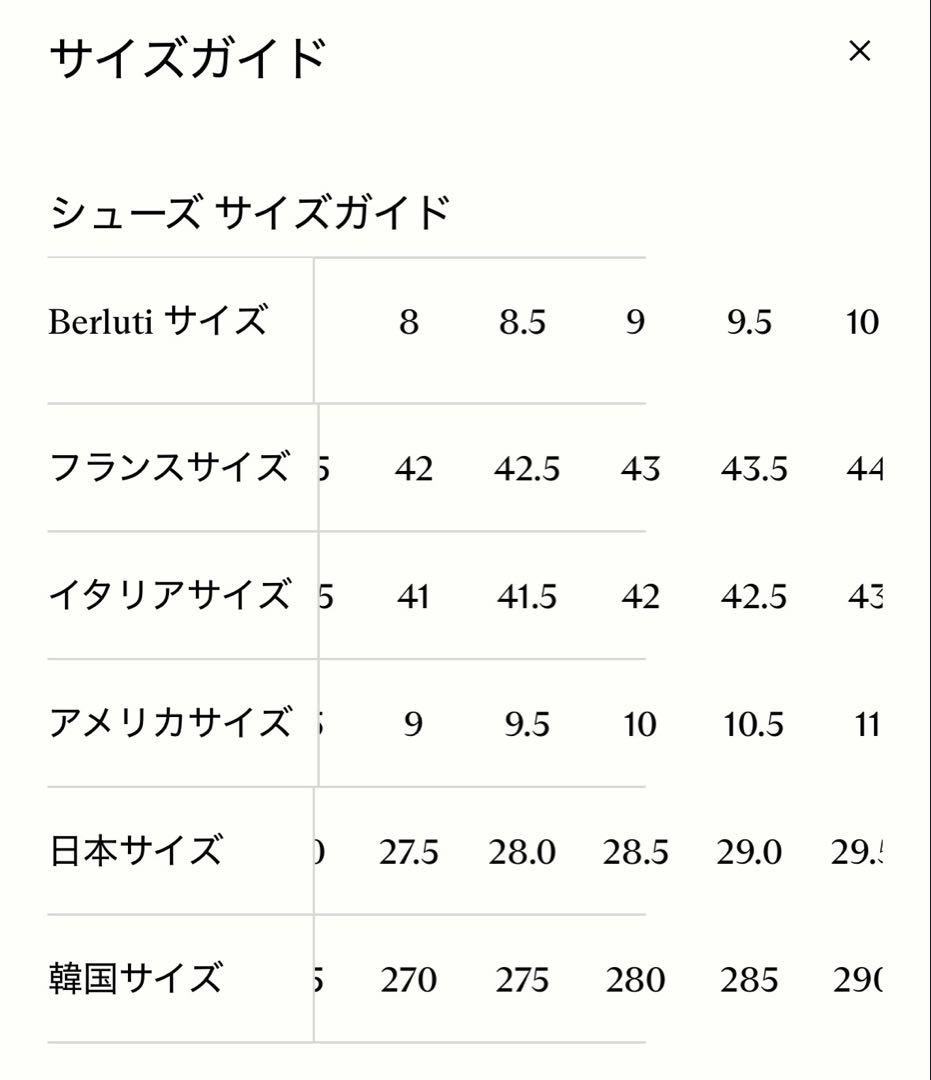Click Berluti size 9 cell
Viewport: 931px width, 1080px height.
tap(637, 322)
